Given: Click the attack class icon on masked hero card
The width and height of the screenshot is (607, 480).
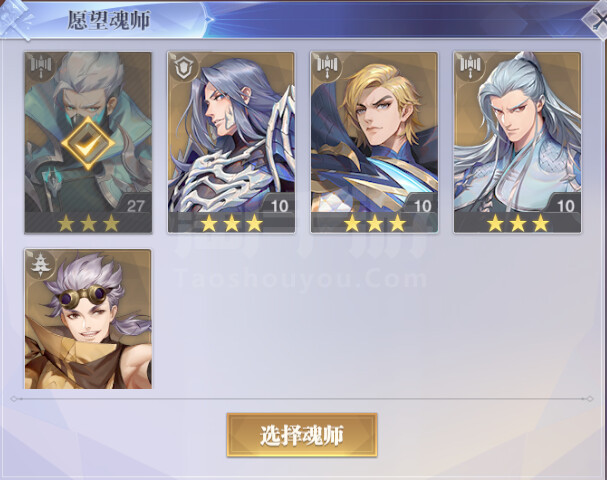Looking at the screenshot, I should (39, 65).
